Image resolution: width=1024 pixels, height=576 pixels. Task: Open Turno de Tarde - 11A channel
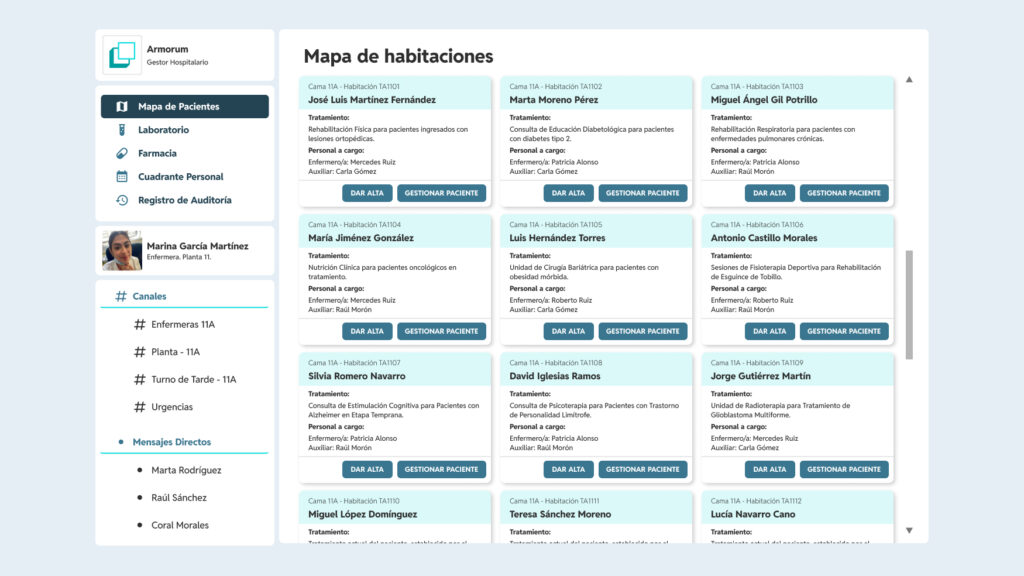pyautogui.click(x=193, y=379)
